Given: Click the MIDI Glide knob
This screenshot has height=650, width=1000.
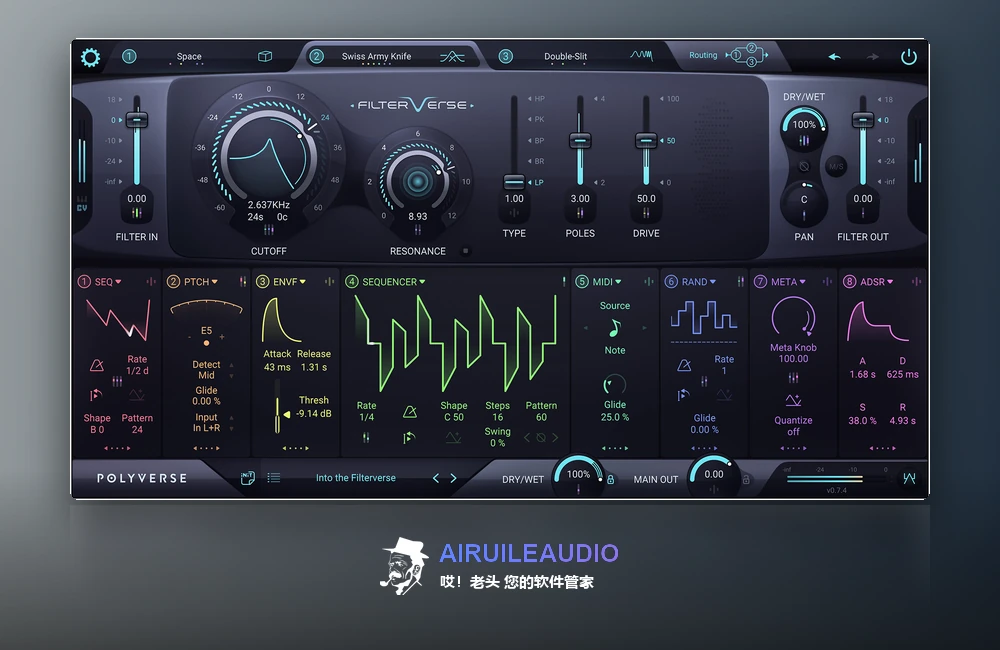Looking at the screenshot, I should point(615,385).
